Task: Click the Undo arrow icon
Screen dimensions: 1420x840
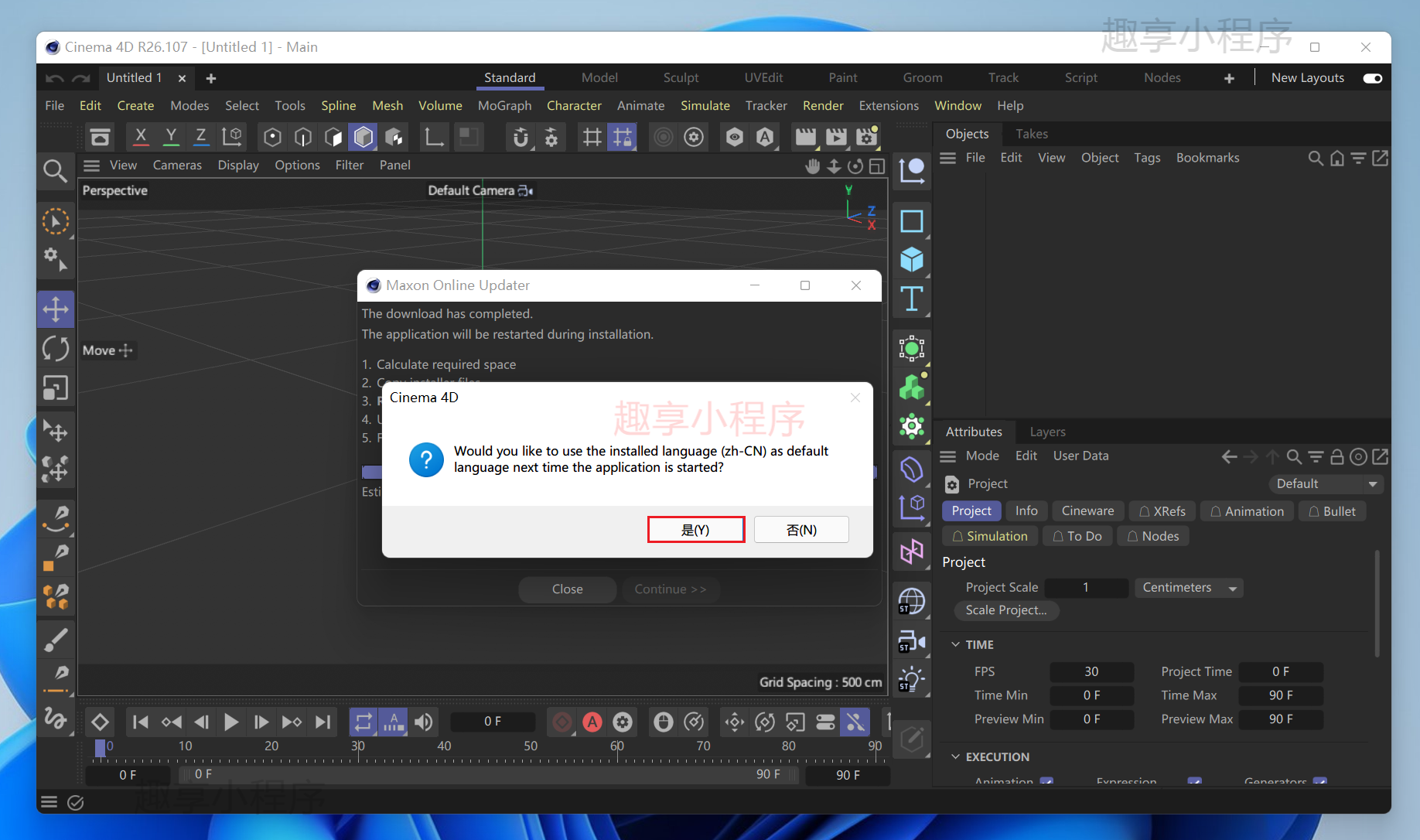Action: pos(55,78)
